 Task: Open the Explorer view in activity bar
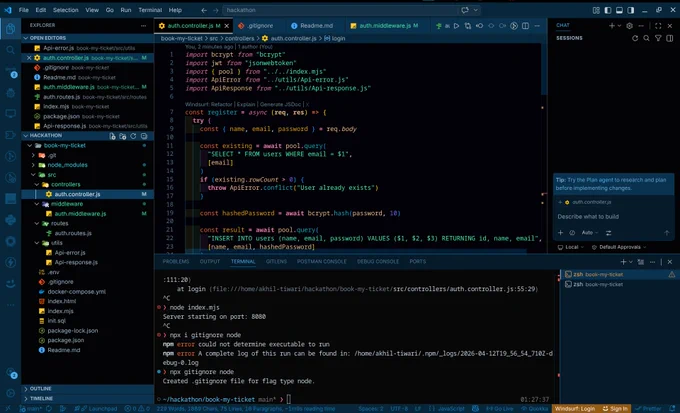coord(10,29)
